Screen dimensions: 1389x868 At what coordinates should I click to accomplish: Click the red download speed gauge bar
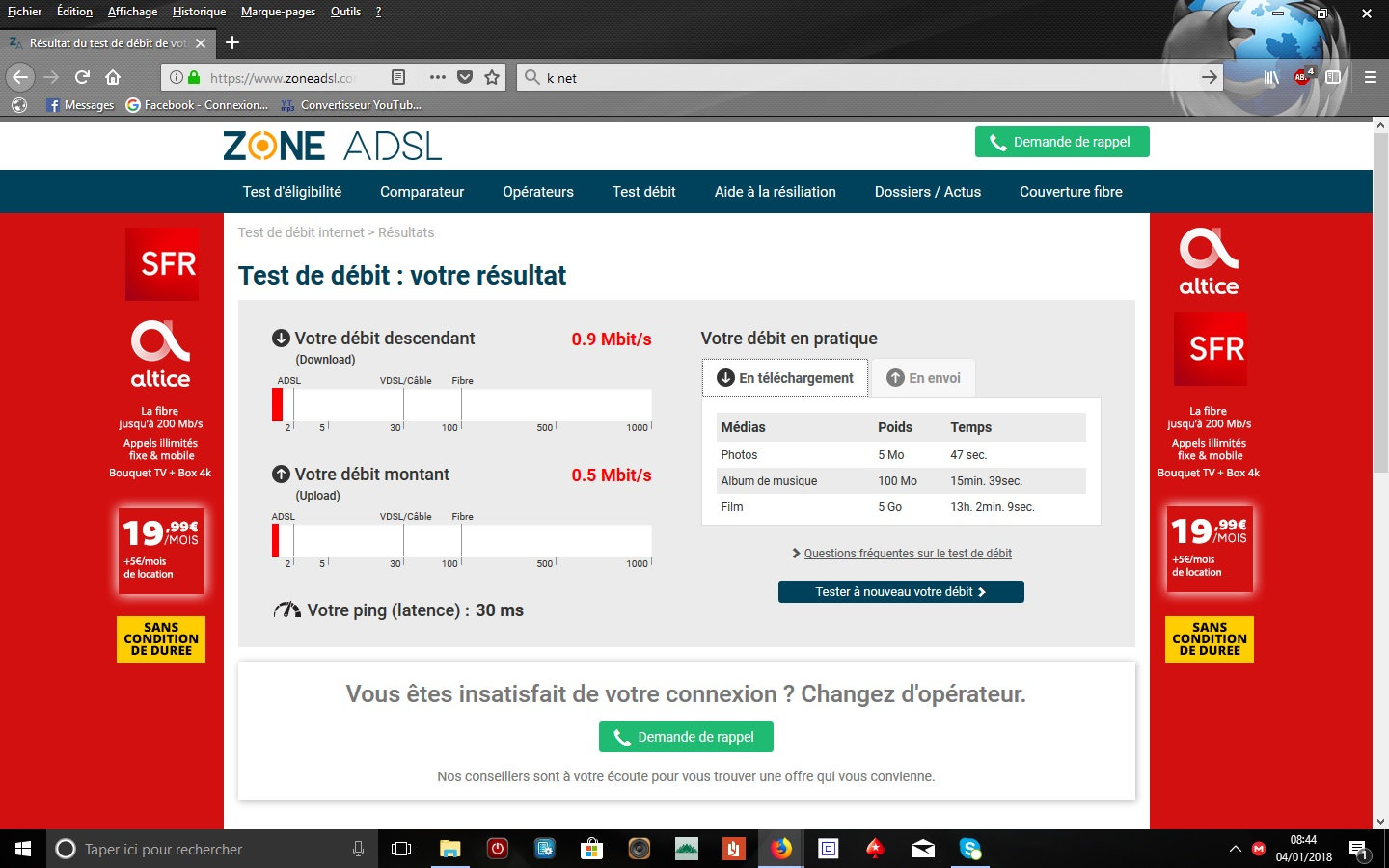277,405
